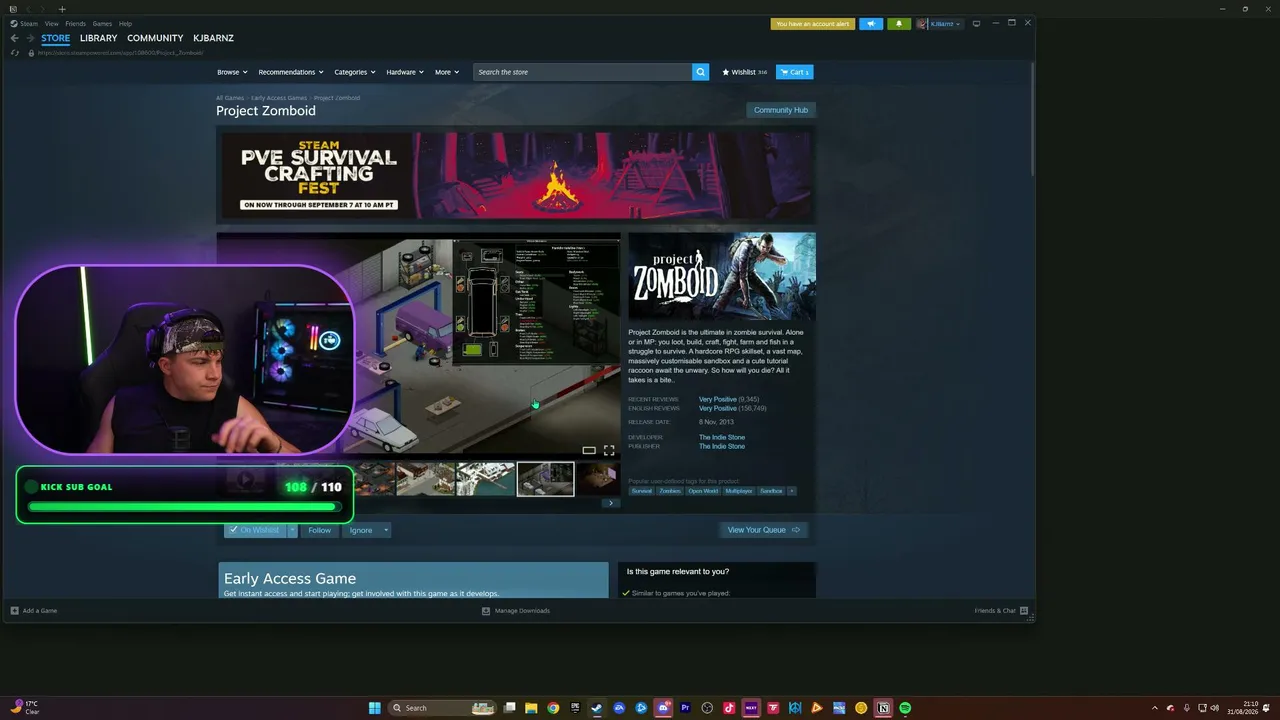The height and width of the screenshot is (720, 1280).
Task: Reload the Steam store page
Action: point(14,53)
